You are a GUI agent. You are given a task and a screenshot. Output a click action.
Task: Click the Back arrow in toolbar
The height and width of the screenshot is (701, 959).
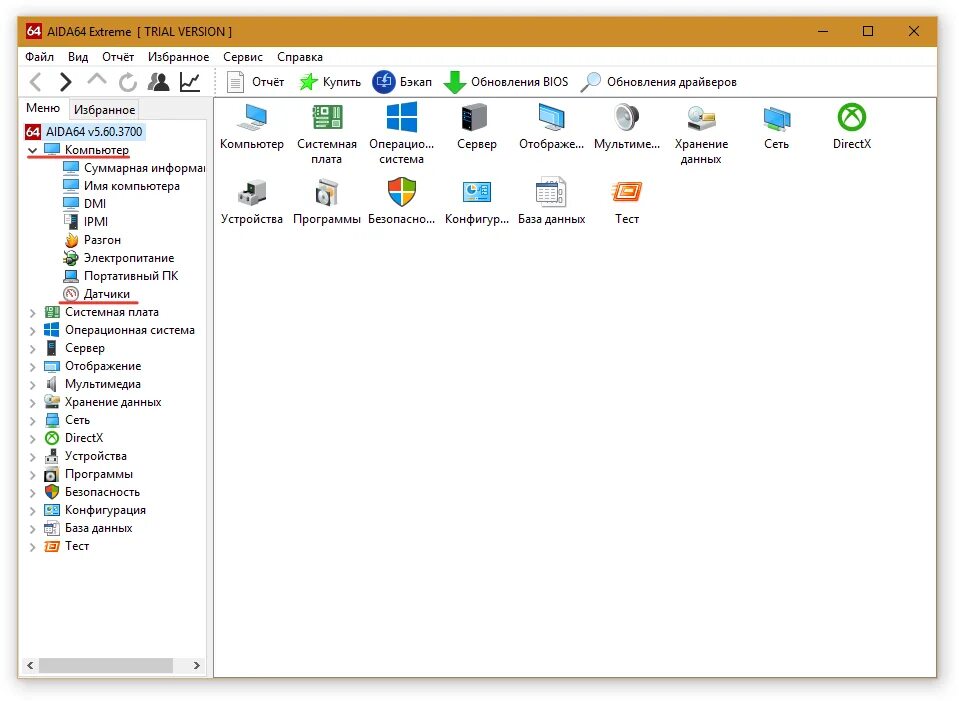pos(35,82)
